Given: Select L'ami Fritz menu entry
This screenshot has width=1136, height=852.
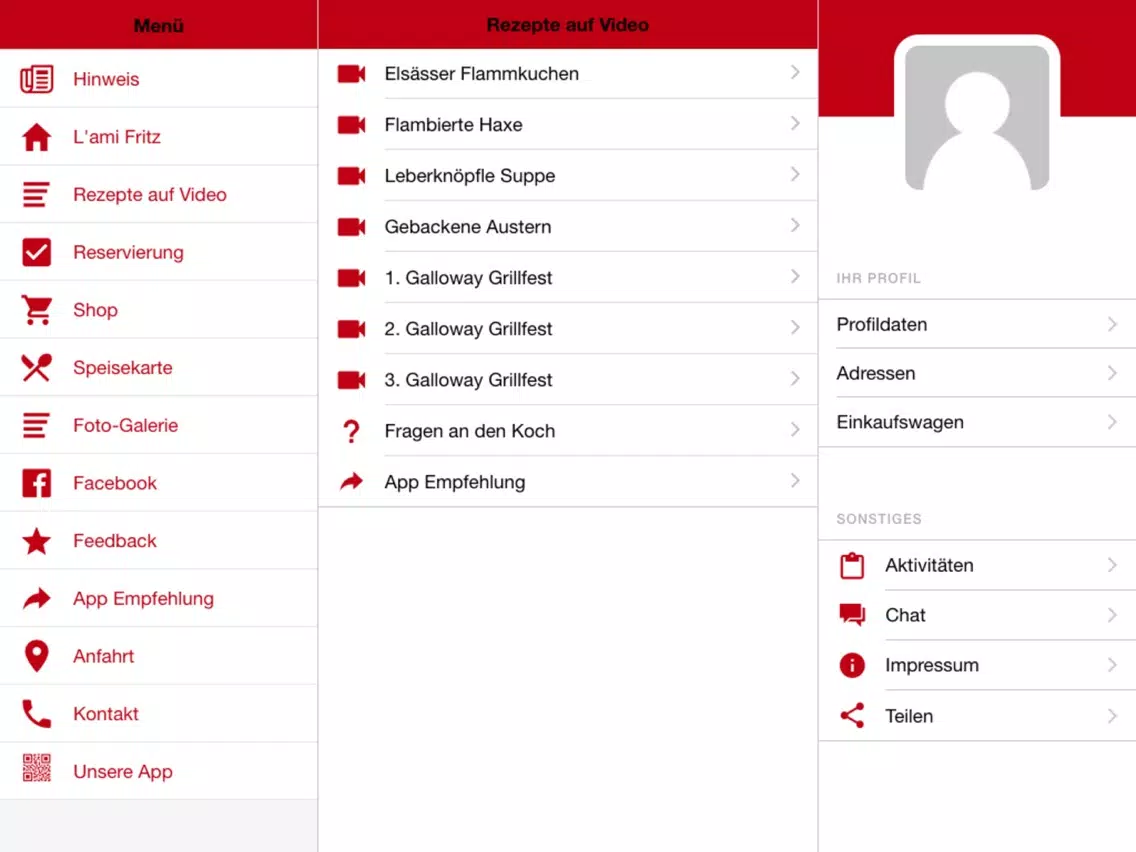Looking at the screenshot, I should pos(159,137).
